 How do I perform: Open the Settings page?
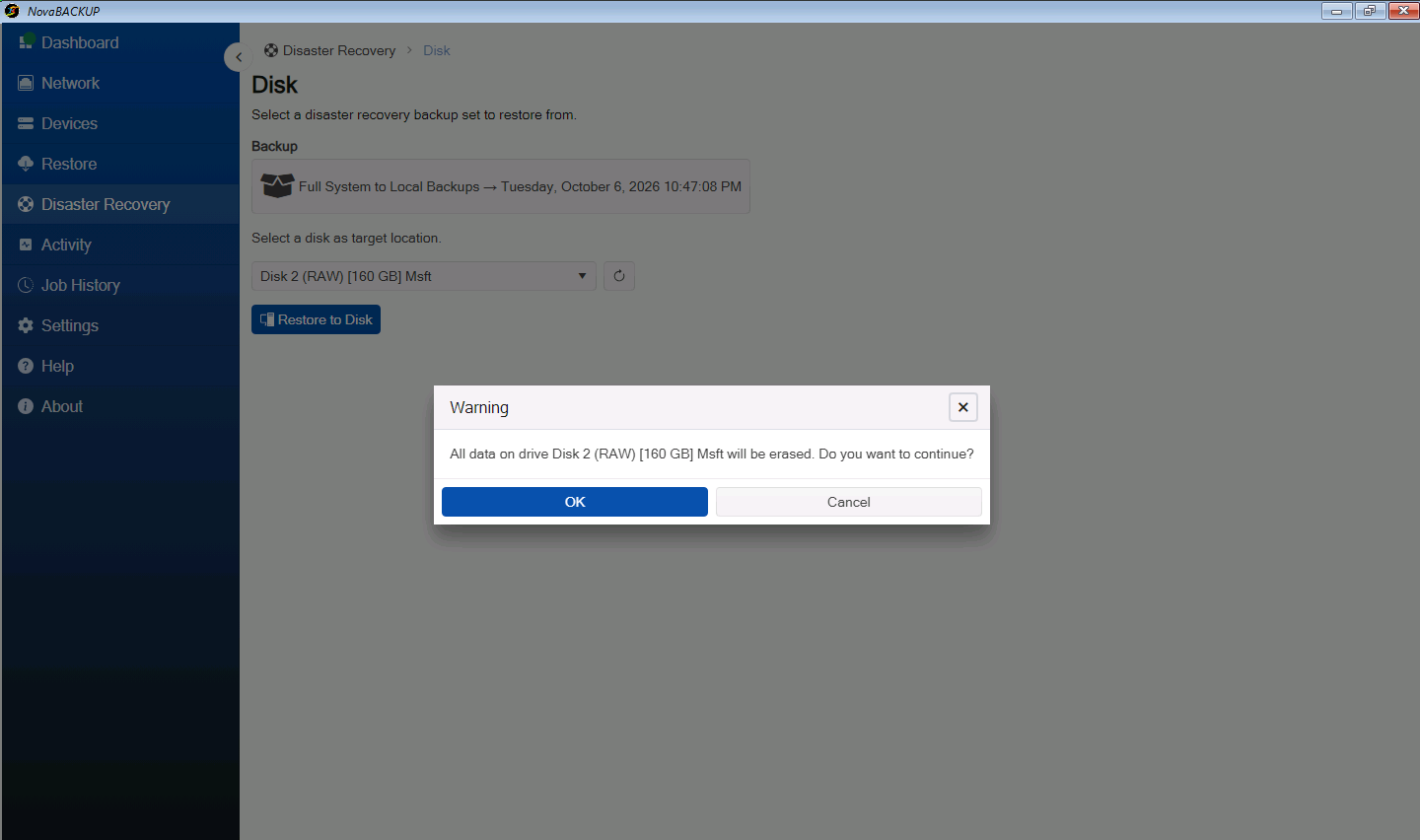click(x=120, y=325)
